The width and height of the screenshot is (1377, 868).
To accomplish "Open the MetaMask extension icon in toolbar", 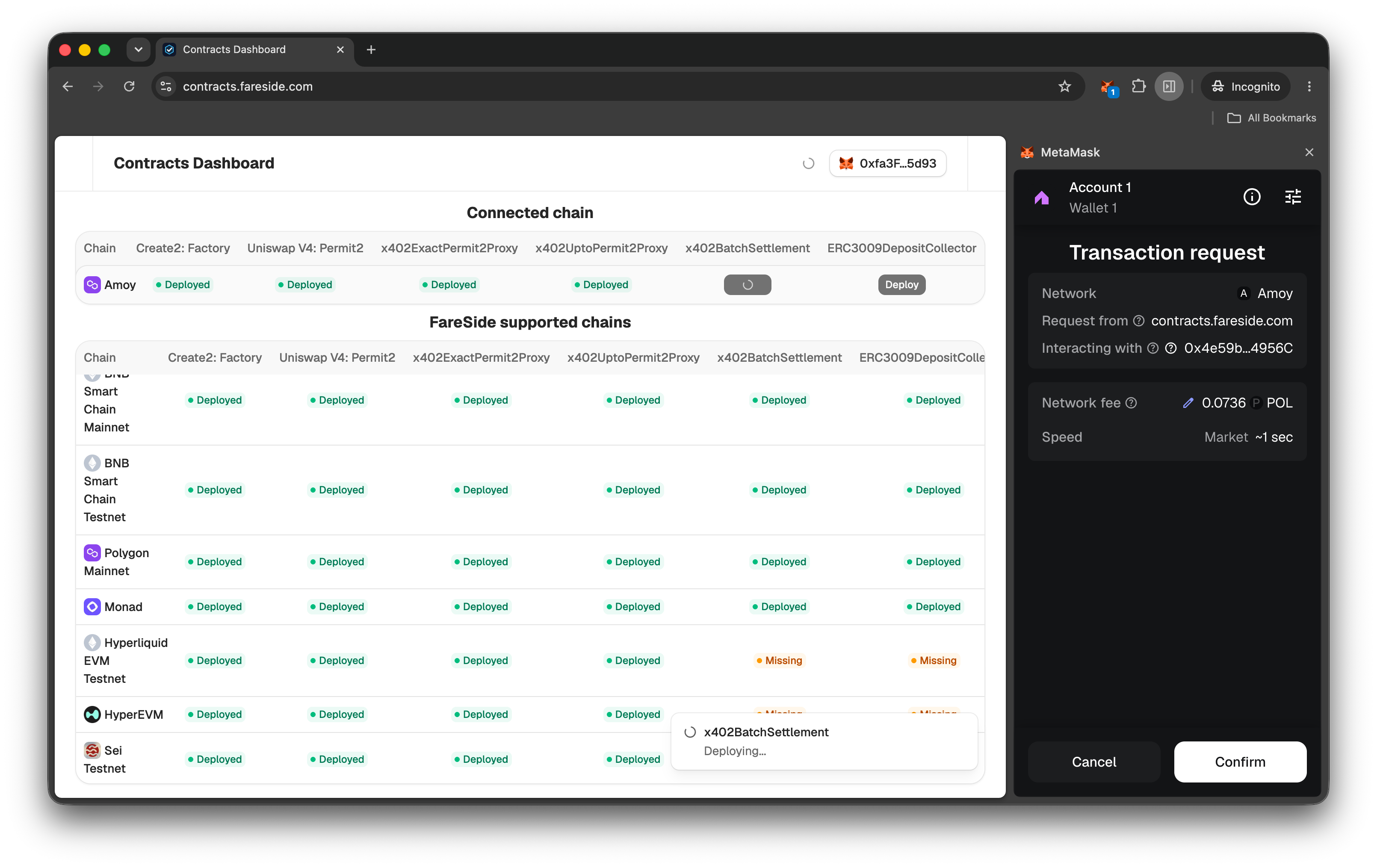I will pyautogui.click(x=1108, y=87).
